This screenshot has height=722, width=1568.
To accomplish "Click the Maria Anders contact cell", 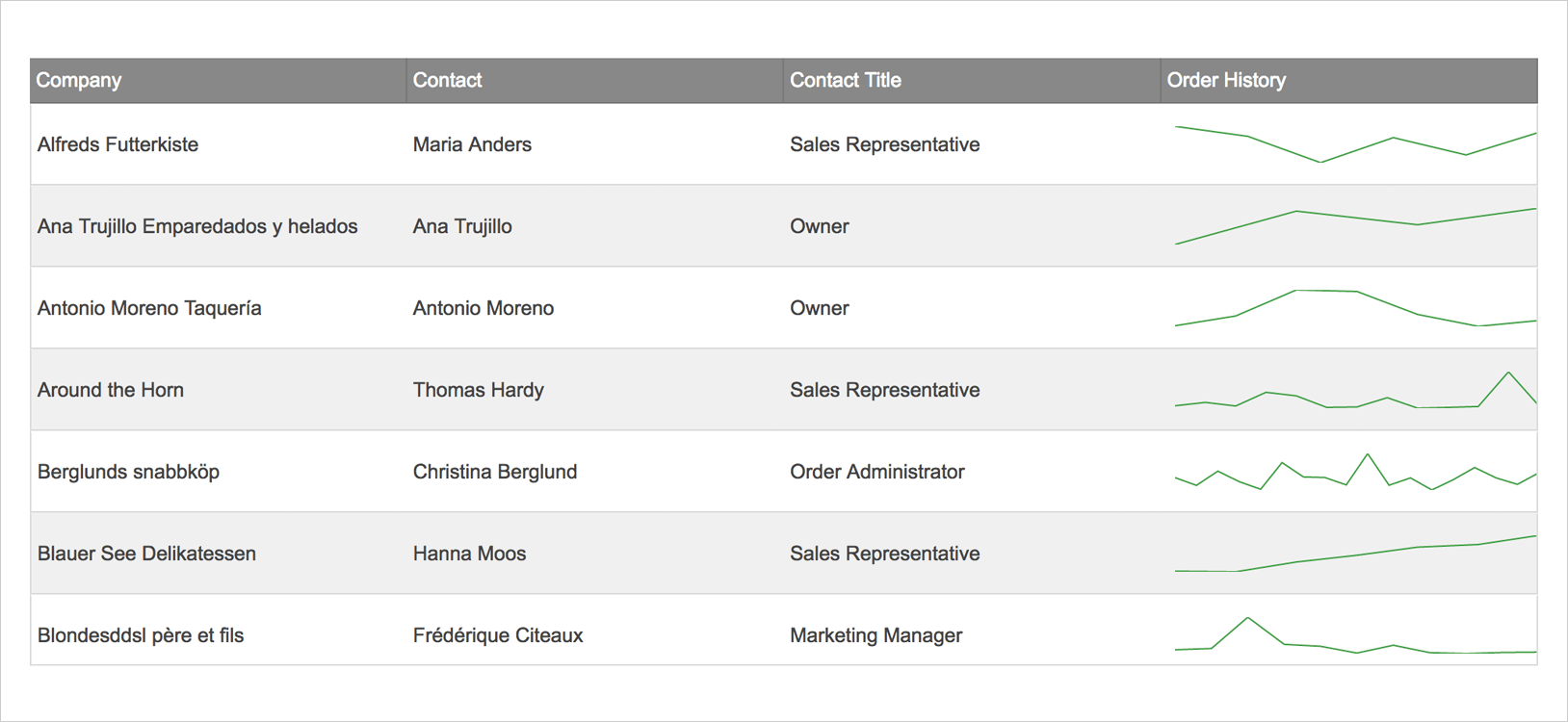I will pos(595,144).
